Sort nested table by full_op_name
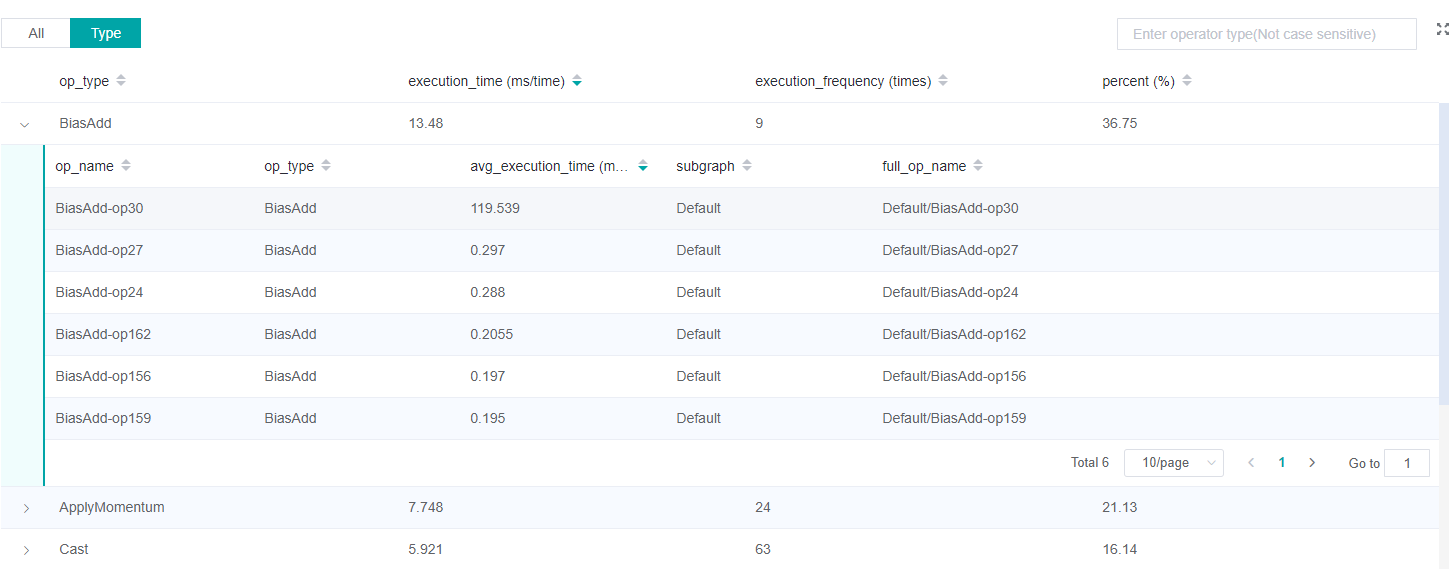The image size is (1452, 569). point(978,166)
